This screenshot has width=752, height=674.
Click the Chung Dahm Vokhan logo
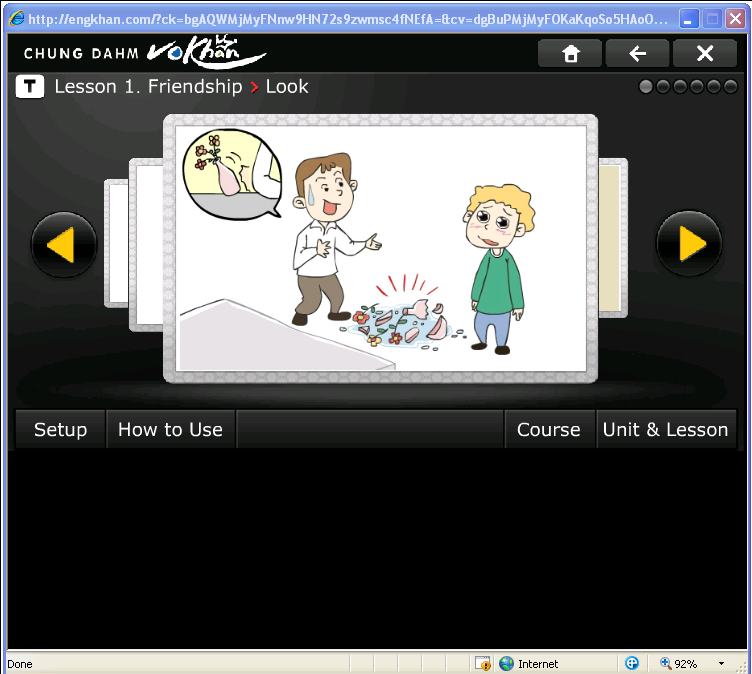144,52
